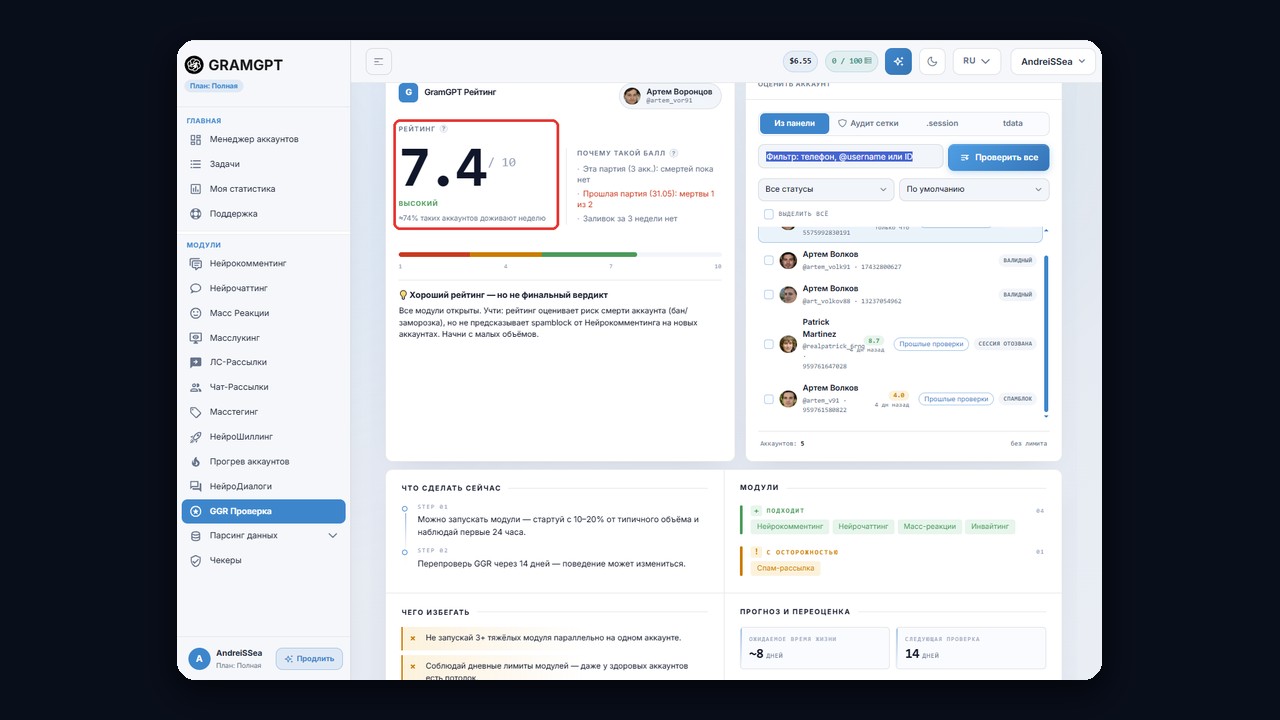Open Менеджер аккаунтов in the sidebar
Screen dimensions: 1280x720
click(263, 139)
